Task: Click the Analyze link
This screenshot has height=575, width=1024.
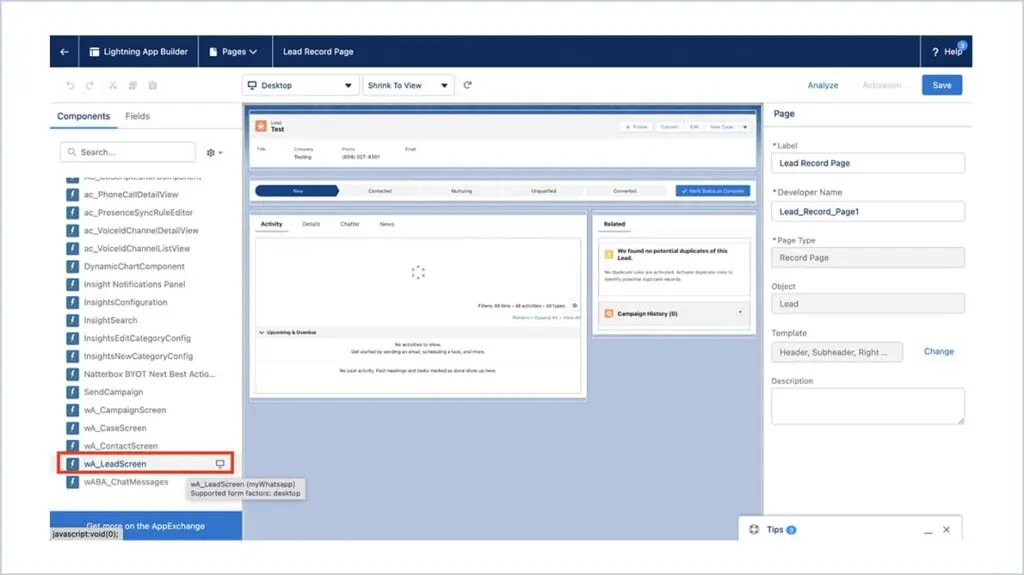Action: [822, 86]
